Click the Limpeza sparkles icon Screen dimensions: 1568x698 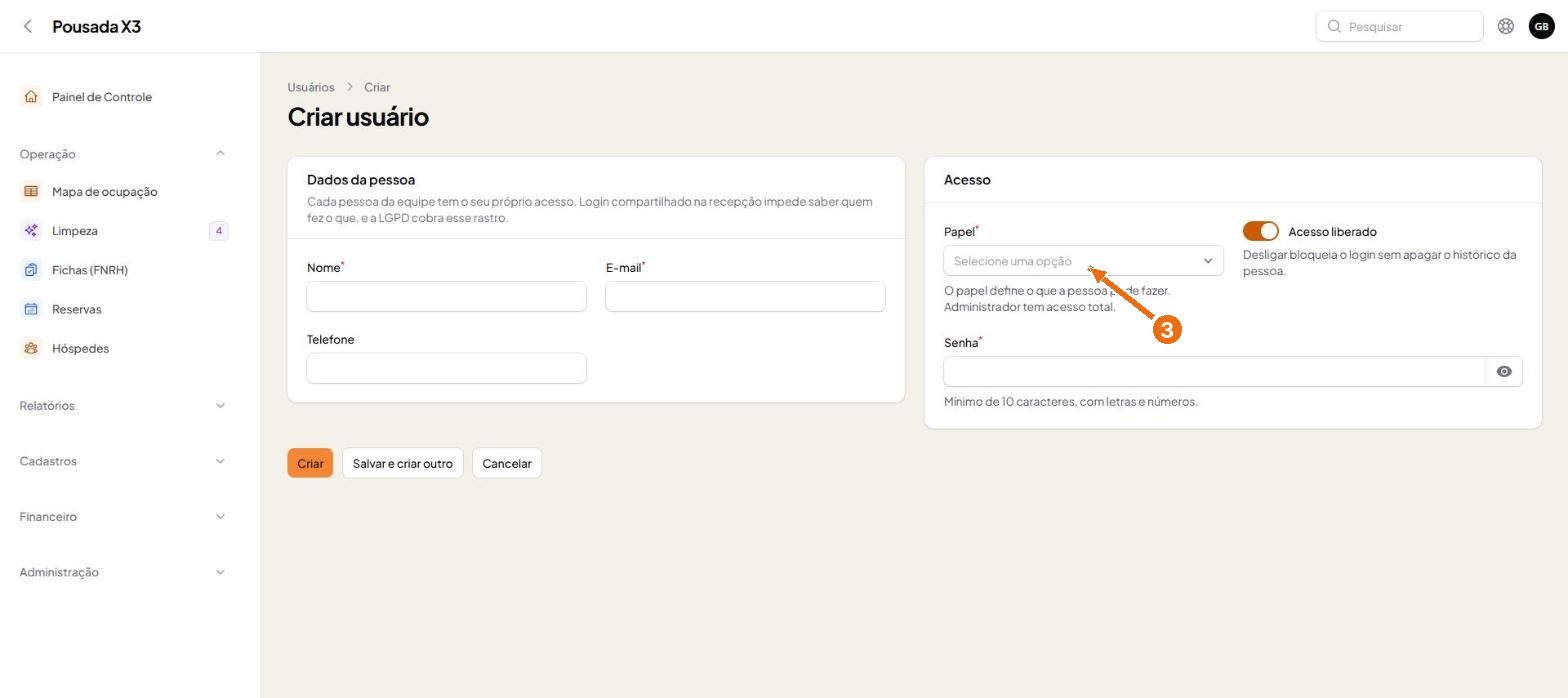tap(31, 231)
